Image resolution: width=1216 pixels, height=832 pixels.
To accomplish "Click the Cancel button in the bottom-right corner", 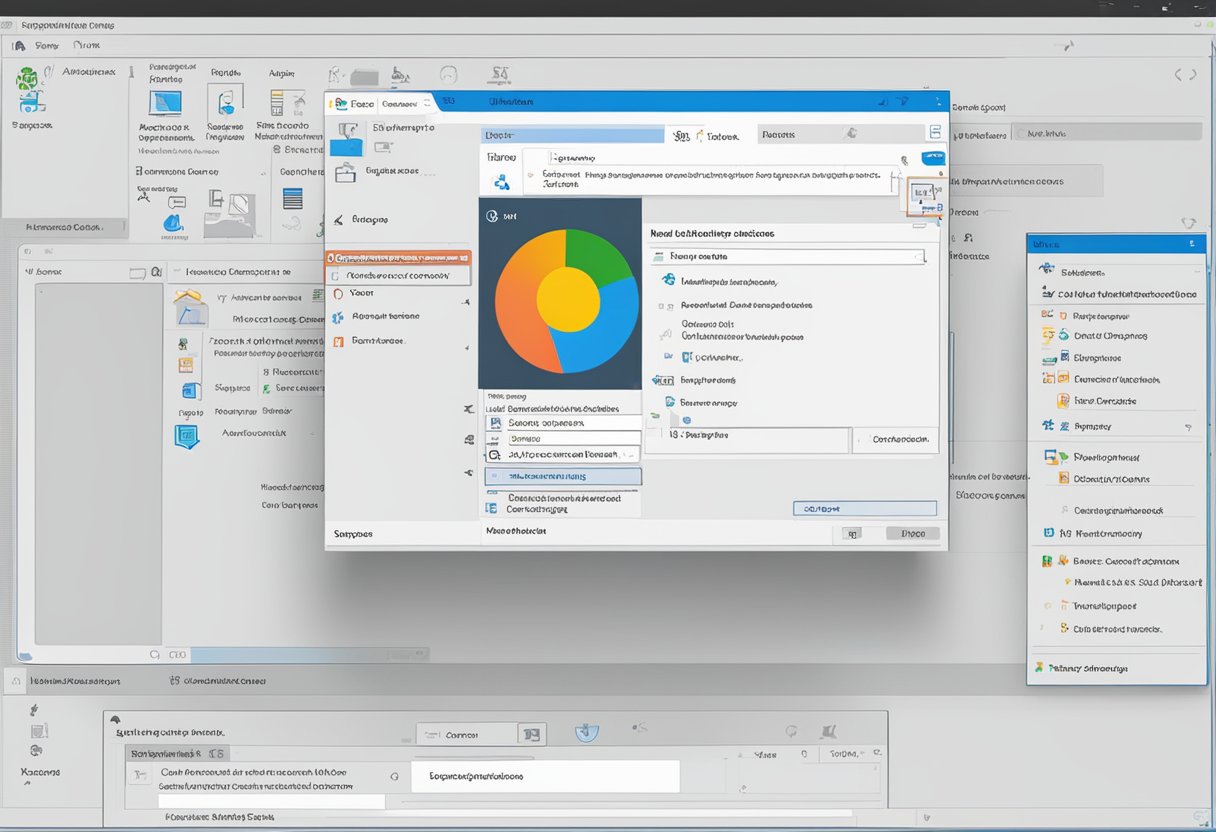I will (x=912, y=533).
